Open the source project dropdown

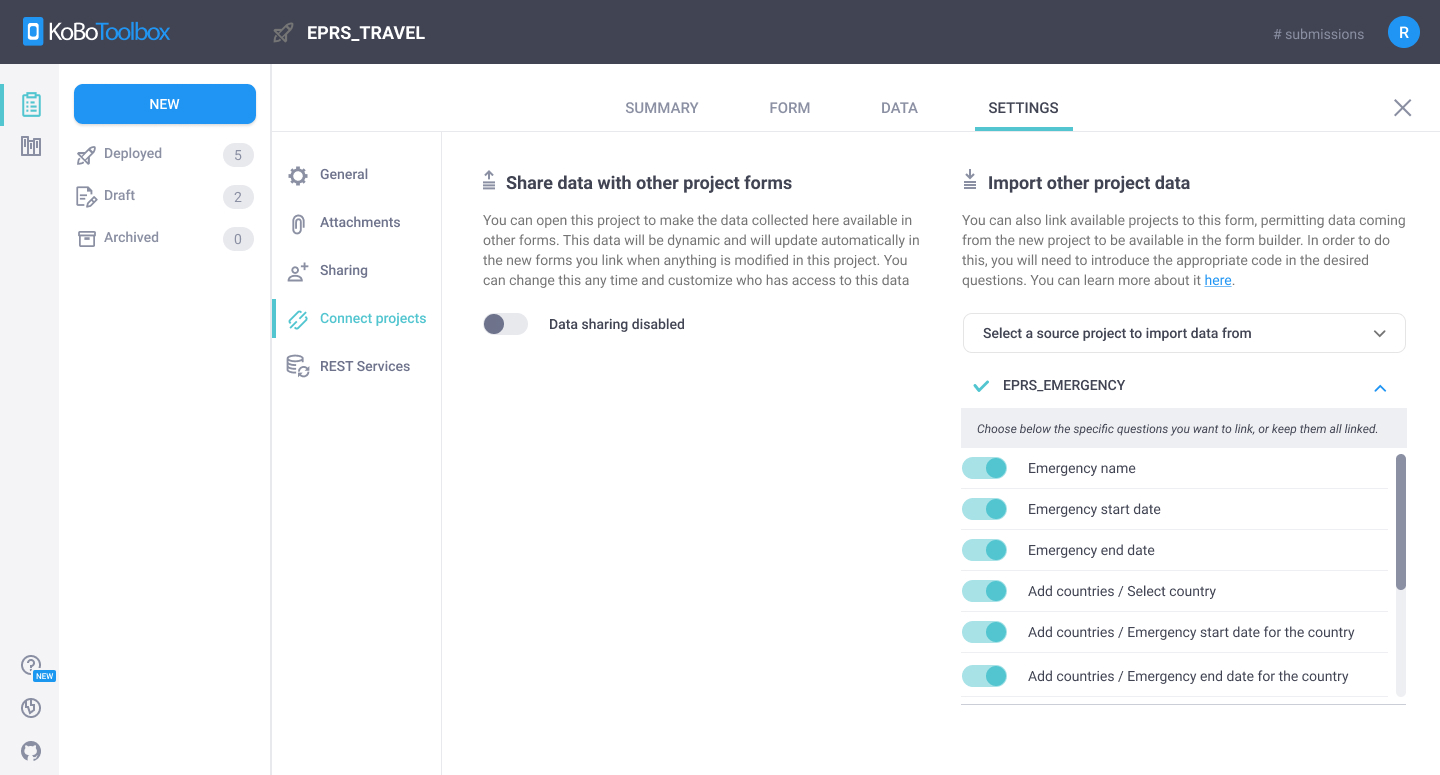[x=1184, y=332]
